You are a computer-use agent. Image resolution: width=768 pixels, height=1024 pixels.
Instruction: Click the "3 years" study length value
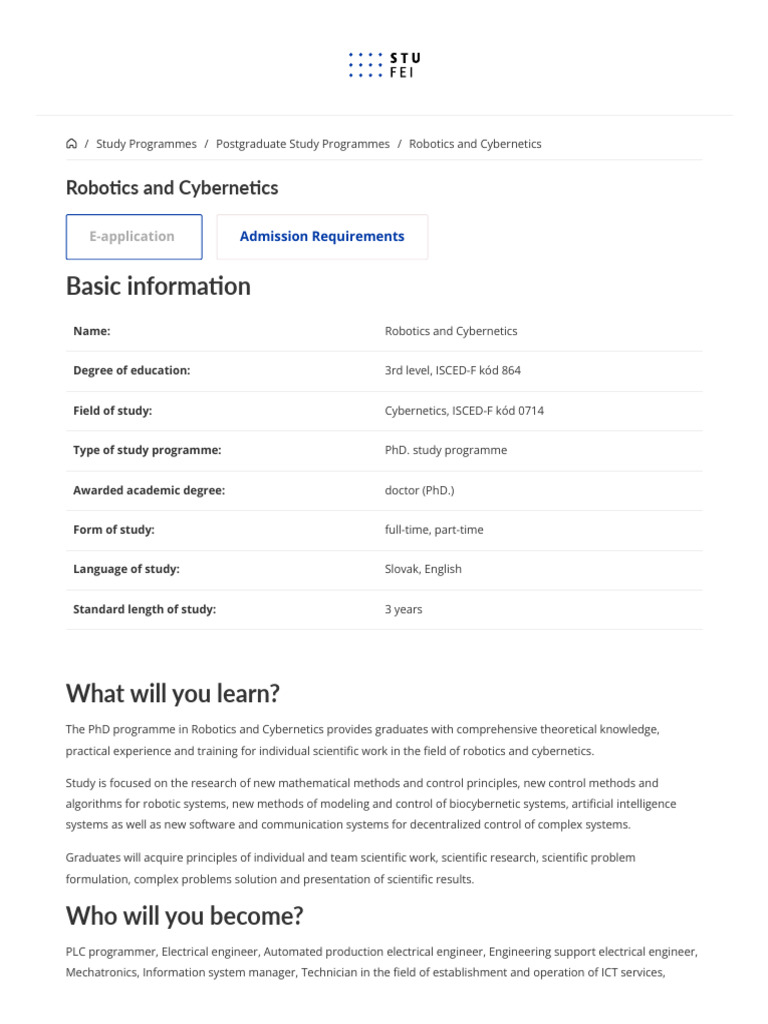coord(403,610)
